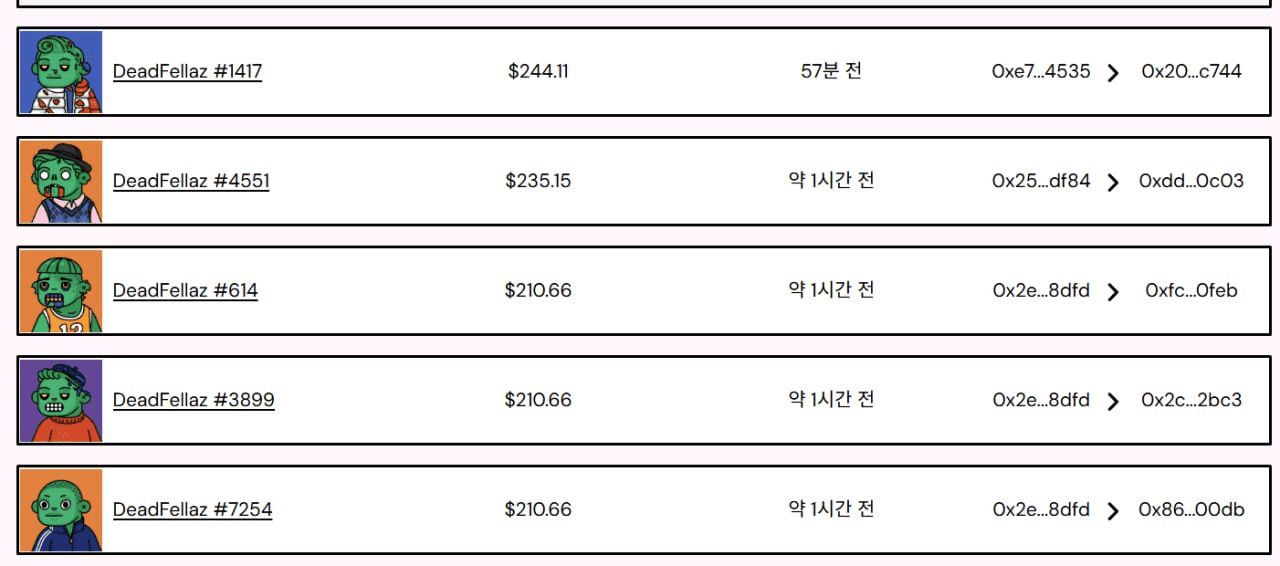Click the $244.11 price value

click(x=538, y=72)
